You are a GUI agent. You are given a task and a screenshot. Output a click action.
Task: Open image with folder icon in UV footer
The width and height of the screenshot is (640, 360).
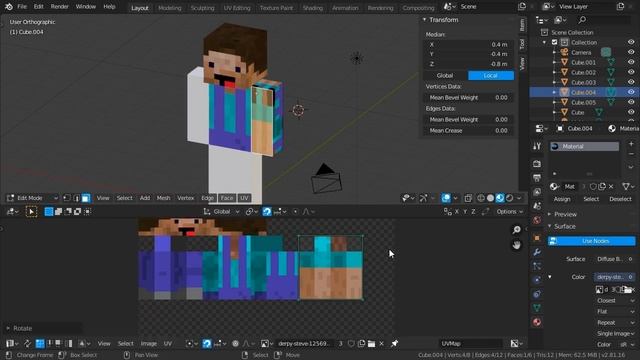click(x=371, y=344)
